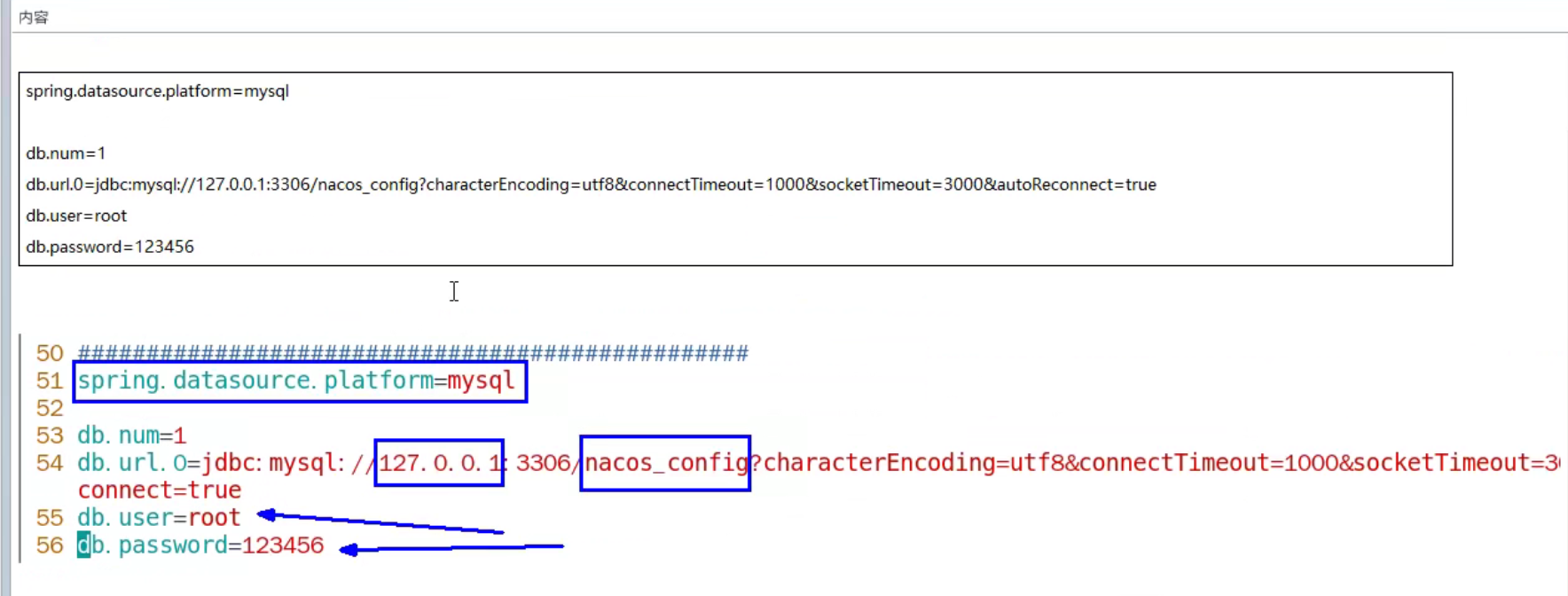Click line number 54 in code gutter
The height and width of the screenshot is (596, 1568).
pos(50,463)
